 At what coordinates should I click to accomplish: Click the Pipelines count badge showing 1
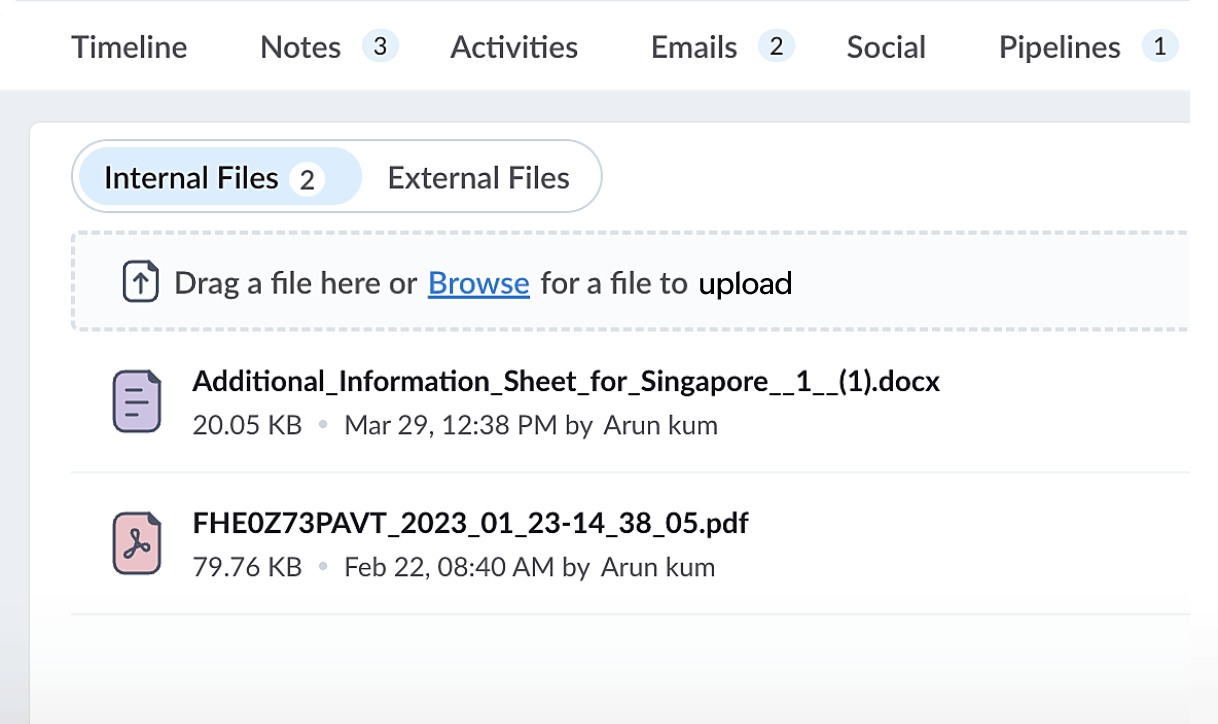[1160, 46]
